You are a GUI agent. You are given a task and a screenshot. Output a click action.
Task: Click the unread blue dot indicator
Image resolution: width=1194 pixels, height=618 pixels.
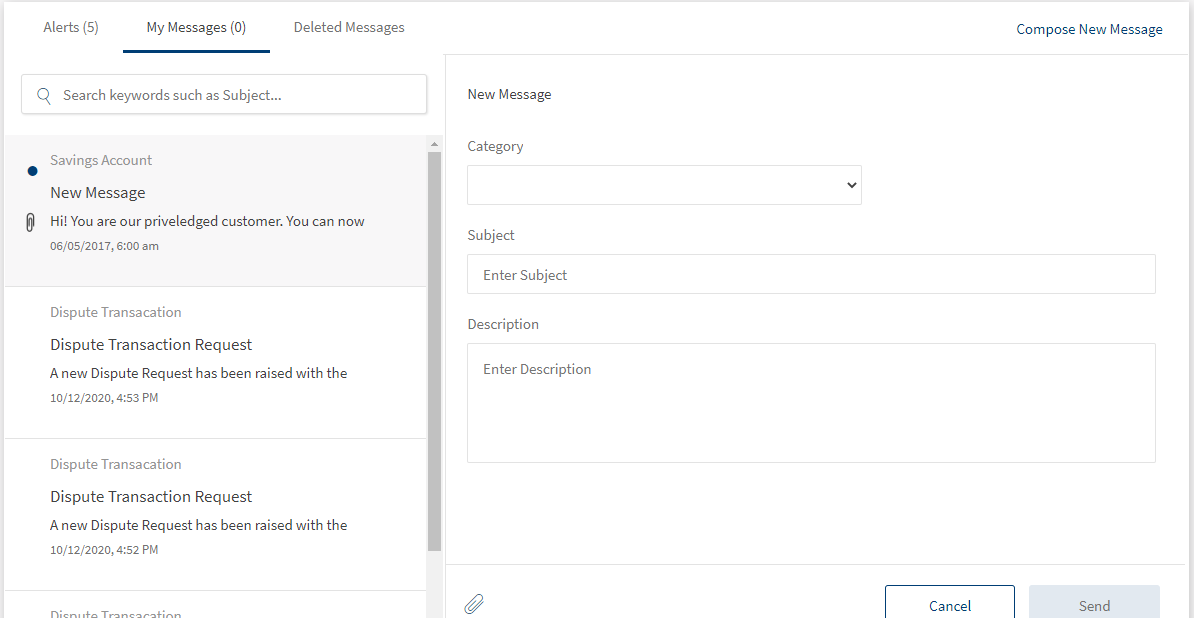pos(32,171)
